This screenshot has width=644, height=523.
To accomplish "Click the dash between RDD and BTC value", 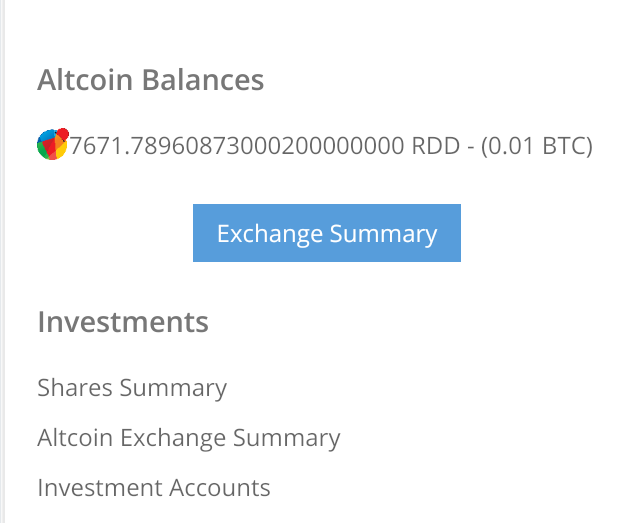I will point(470,147).
